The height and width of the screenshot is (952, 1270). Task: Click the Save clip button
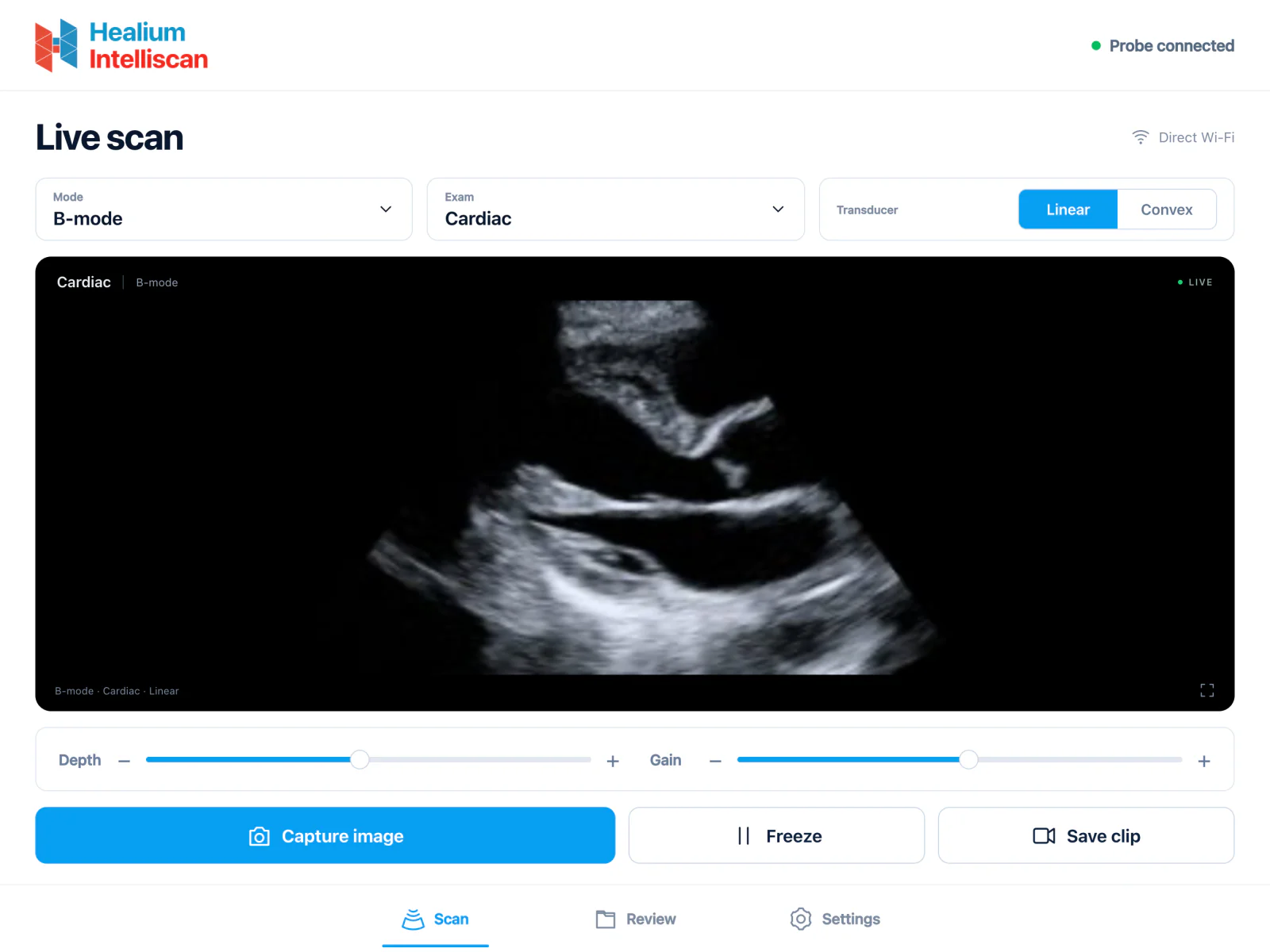click(x=1086, y=835)
